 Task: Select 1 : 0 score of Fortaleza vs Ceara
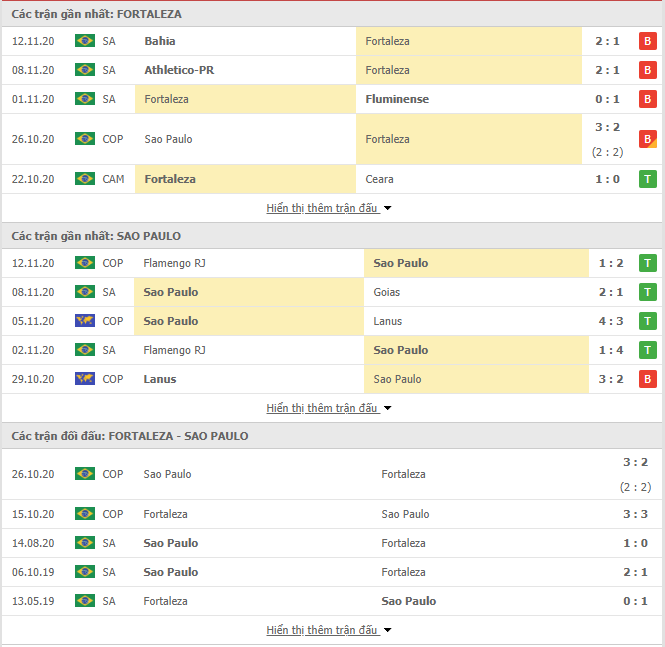coord(607,179)
